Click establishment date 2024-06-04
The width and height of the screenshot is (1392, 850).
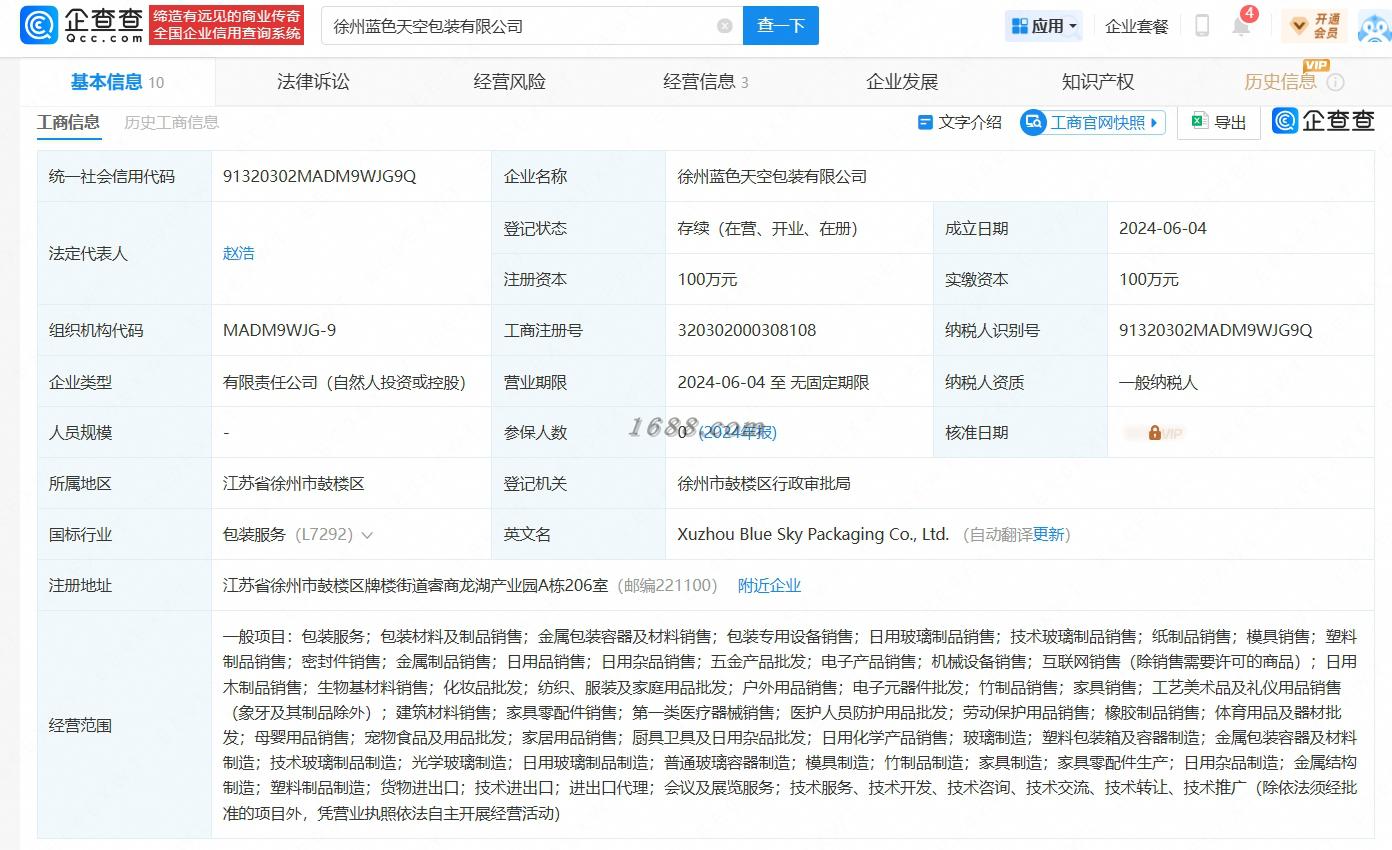click(x=1162, y=228)
